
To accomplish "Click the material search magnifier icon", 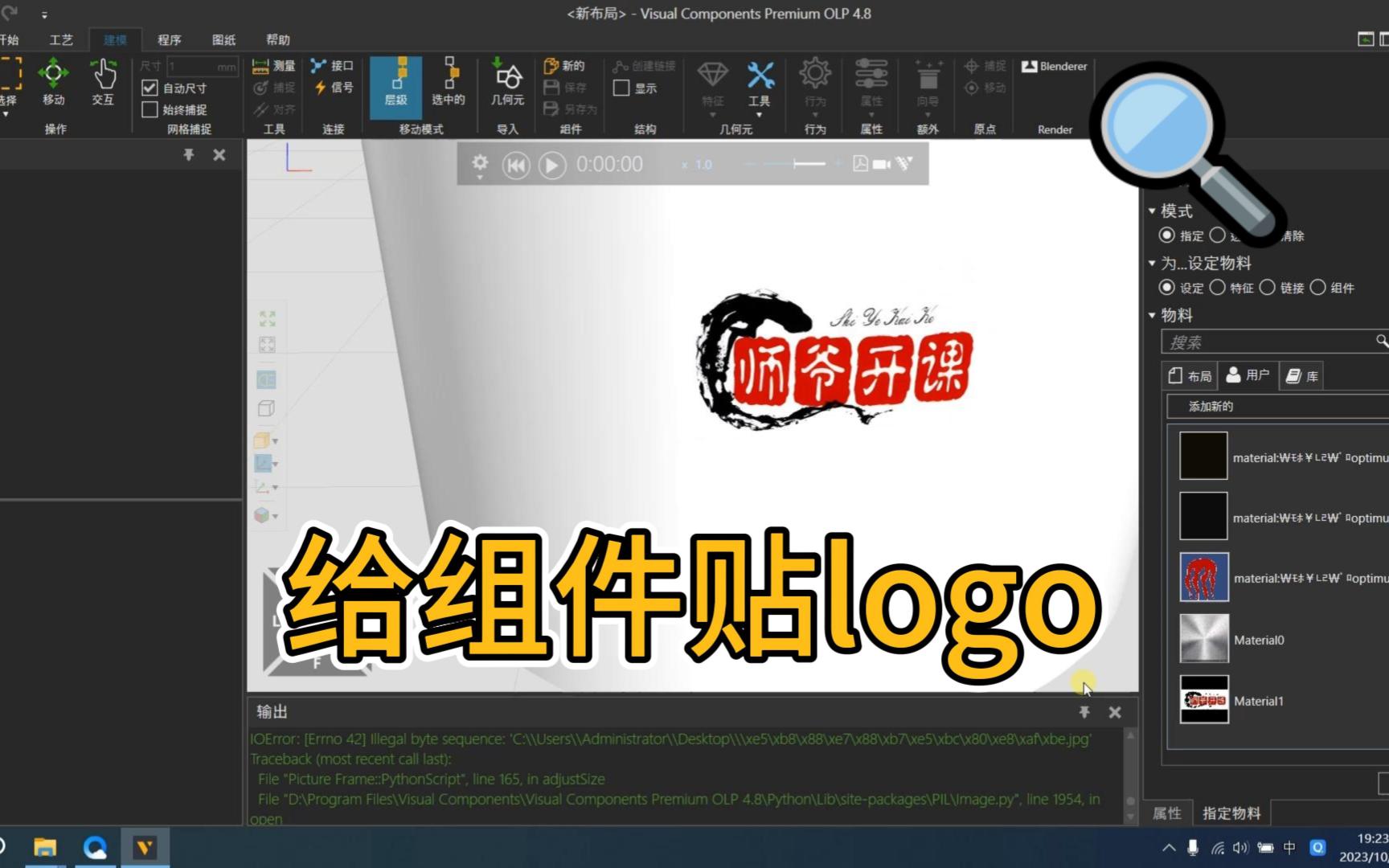I will [1381, 342].
